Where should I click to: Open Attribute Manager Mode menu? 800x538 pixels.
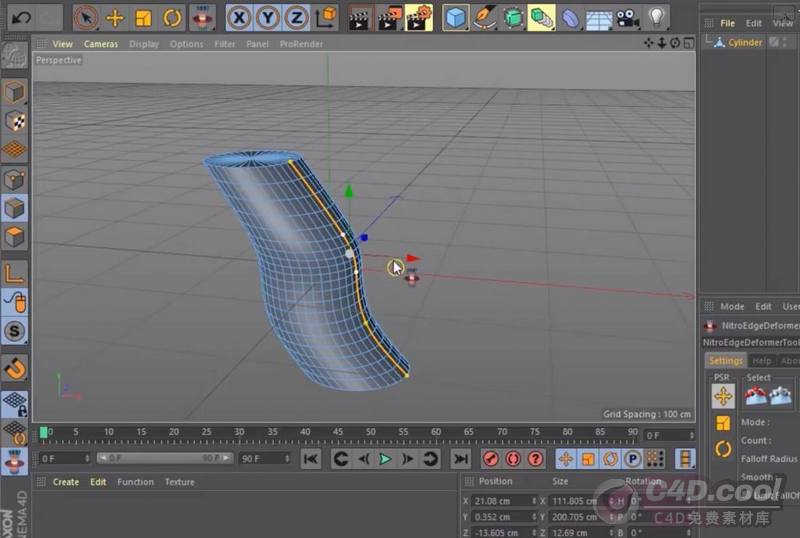pyautogui.click(x=732, y=306)
